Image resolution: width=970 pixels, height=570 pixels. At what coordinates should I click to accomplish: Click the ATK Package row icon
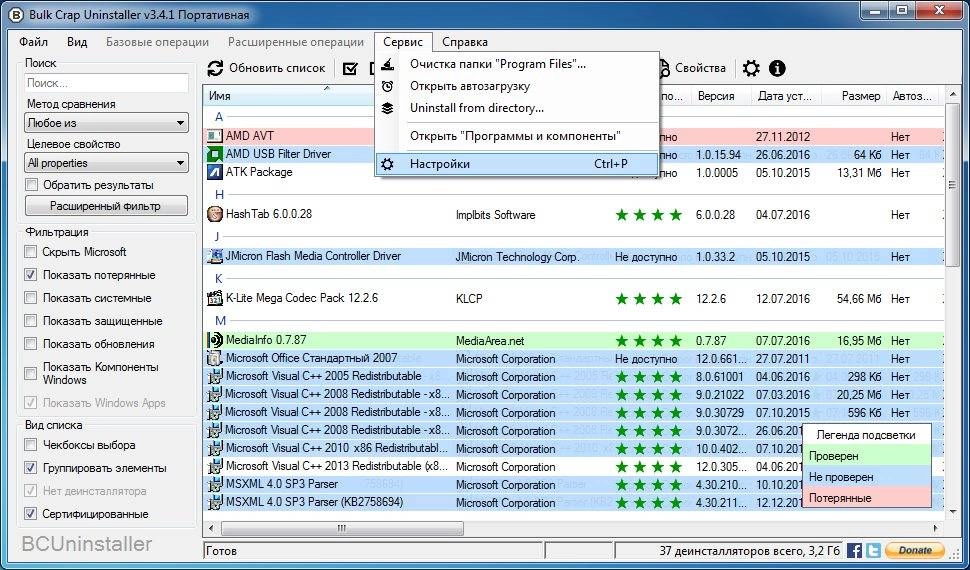(214, 172)
